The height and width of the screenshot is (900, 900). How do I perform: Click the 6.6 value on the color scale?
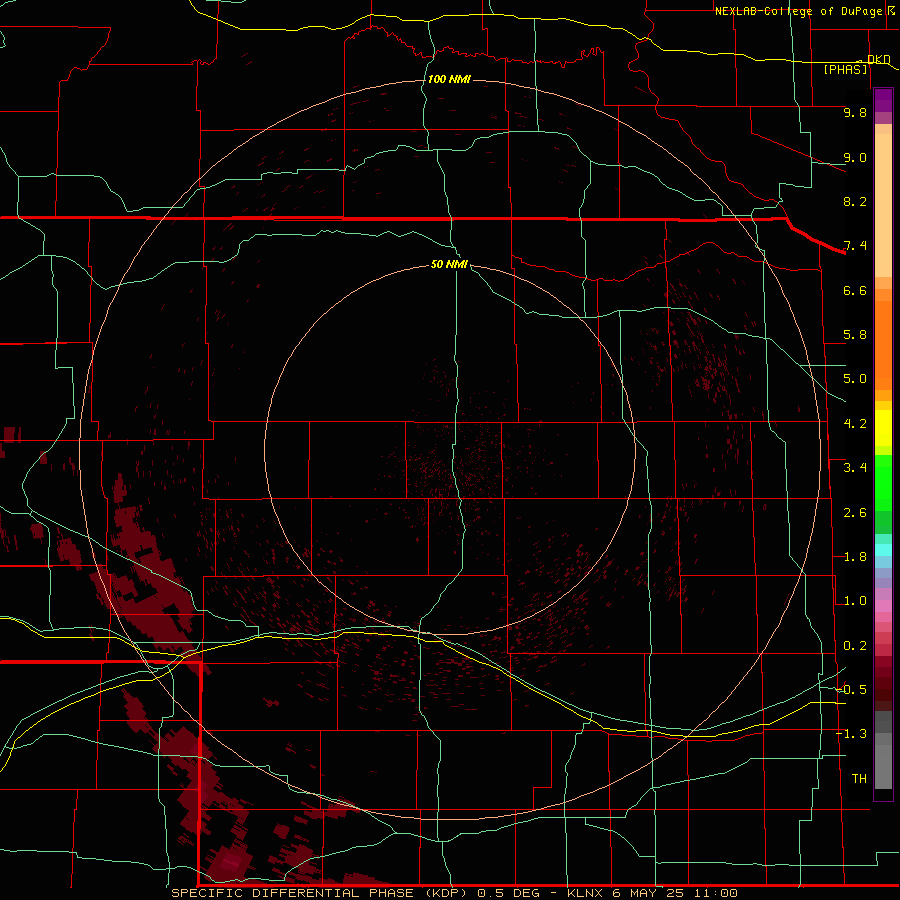click(855, 290)
